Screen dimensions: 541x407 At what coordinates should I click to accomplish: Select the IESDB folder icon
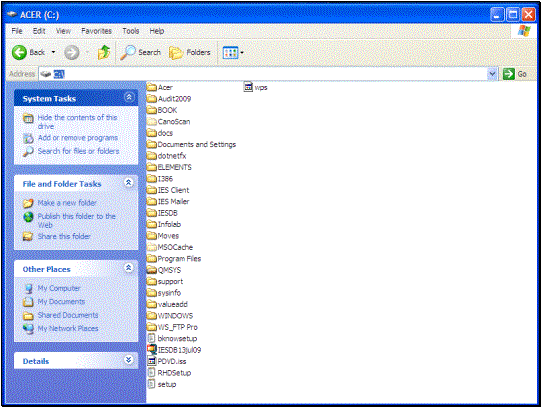(152, 213)
